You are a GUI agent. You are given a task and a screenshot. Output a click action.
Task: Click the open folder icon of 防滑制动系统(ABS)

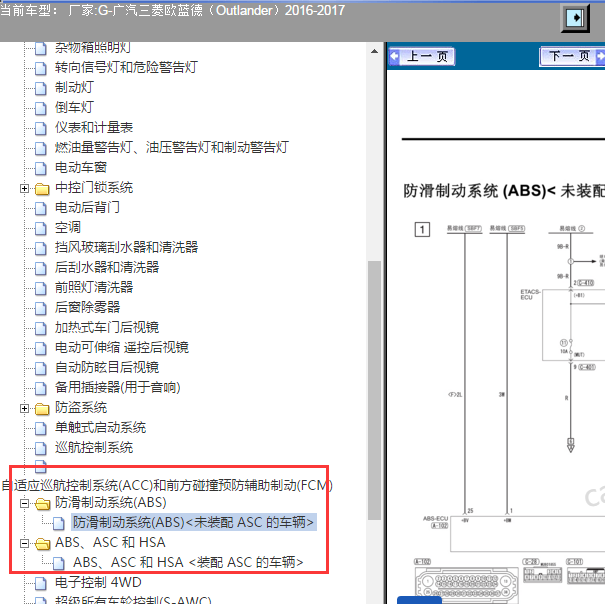42,504
